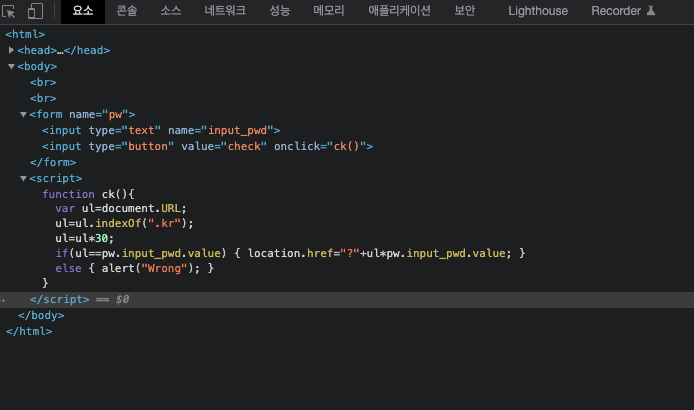The height and width of the screenshot is (410, 694).
Task: Select the closing /script tag line
Action: coord(59,299)
